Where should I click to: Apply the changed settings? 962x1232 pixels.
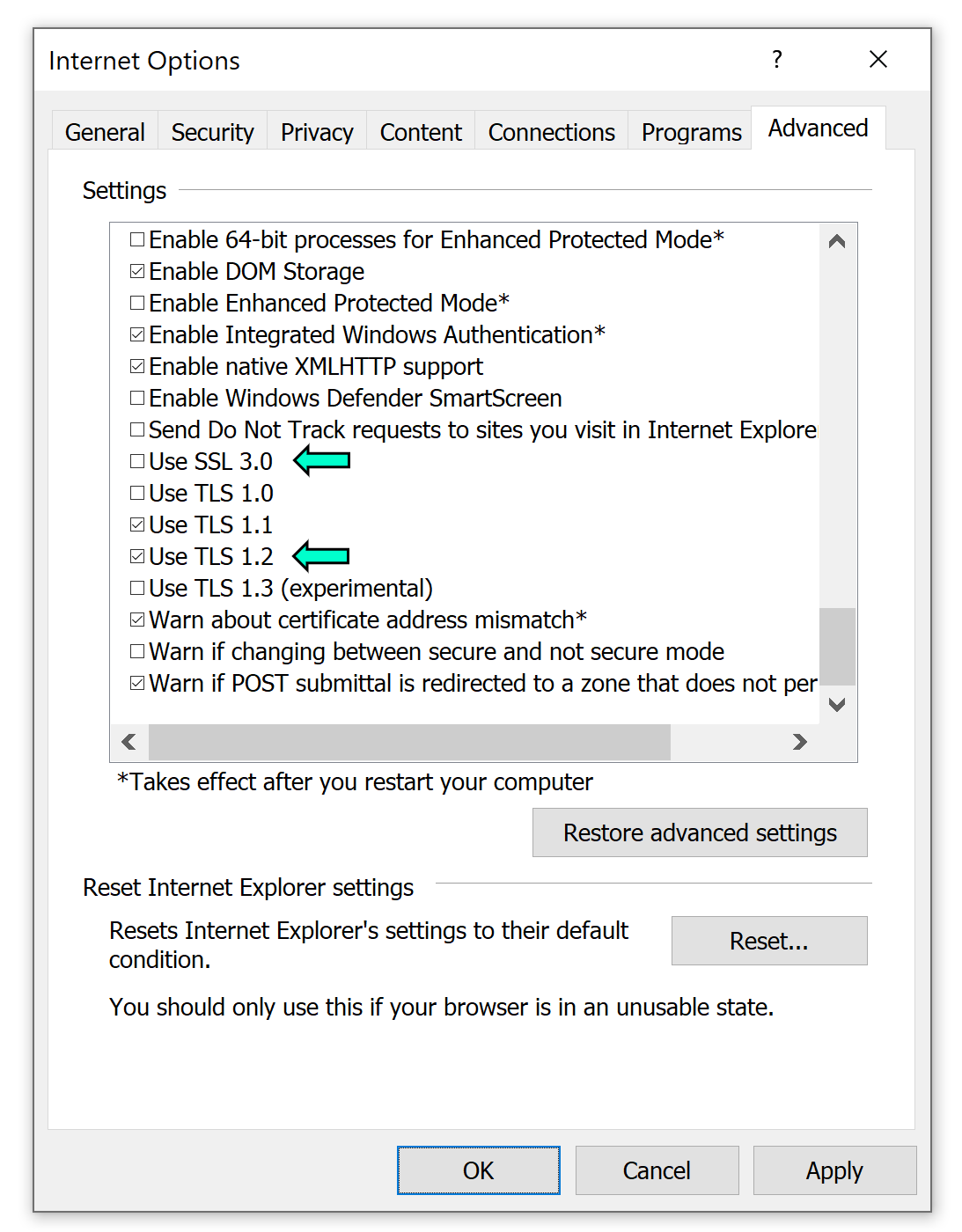(833, 1170)
